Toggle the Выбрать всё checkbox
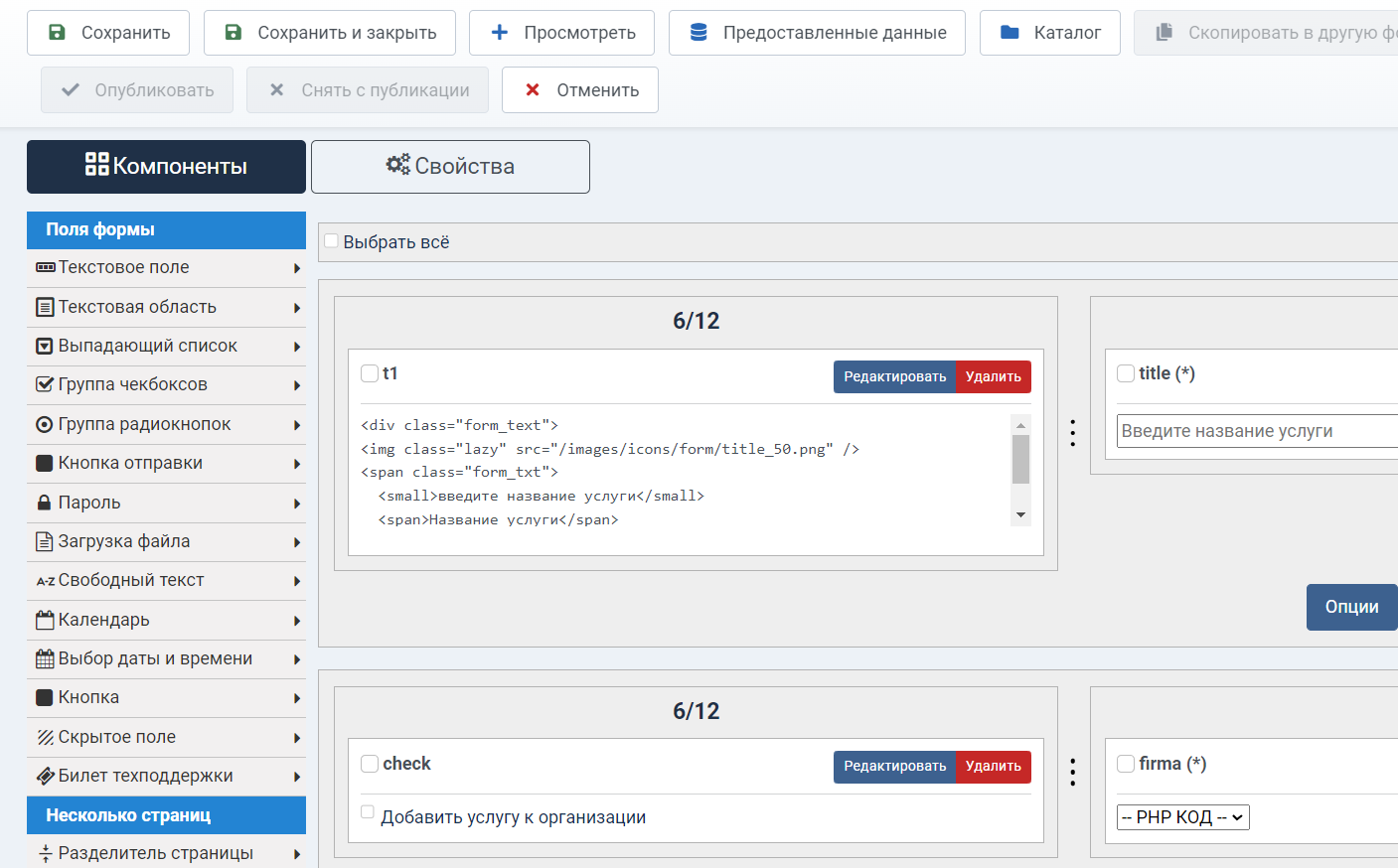Screen dimensions: 1398x868 tap(332, 241)
